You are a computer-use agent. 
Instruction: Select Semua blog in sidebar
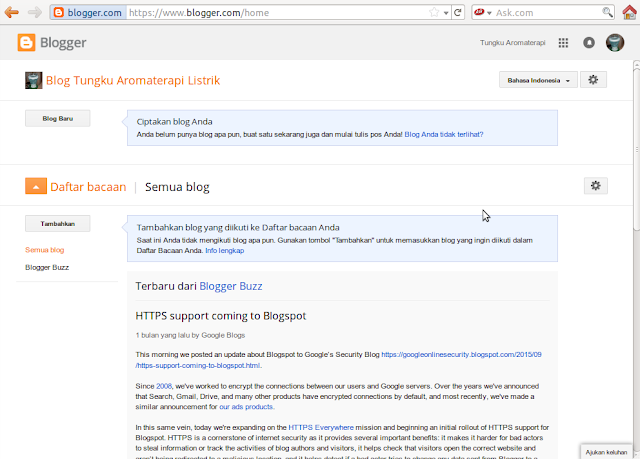pyautogui.click(x=44, y=250)
